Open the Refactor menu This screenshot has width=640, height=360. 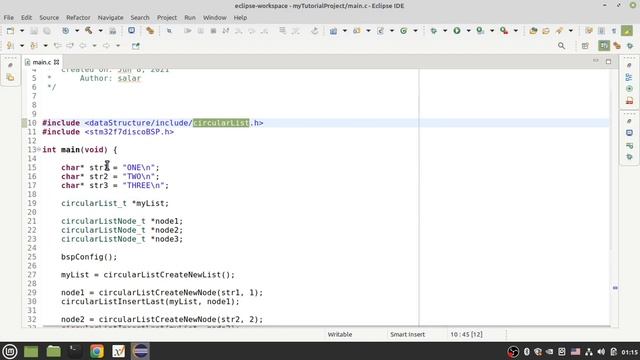[x=78, y=18]
